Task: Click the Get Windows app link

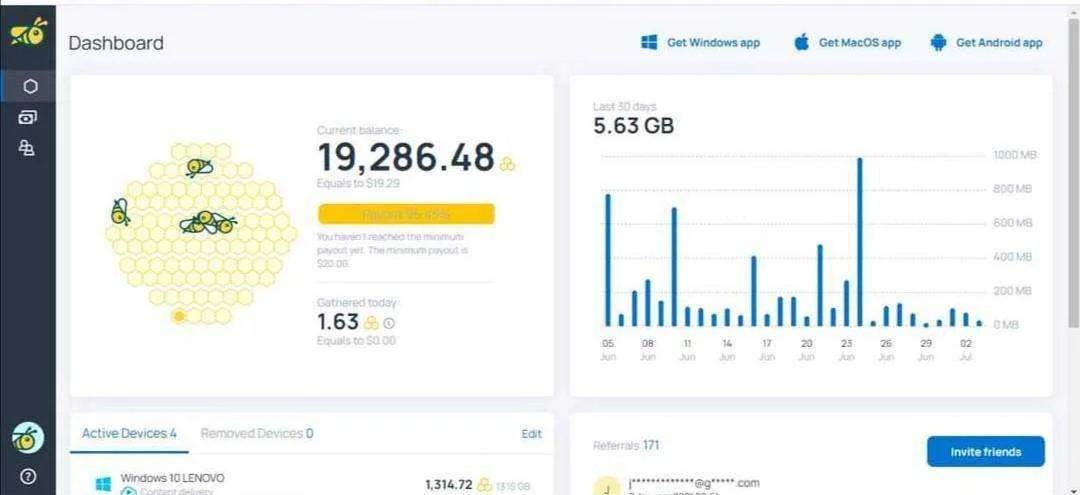Action: pyautogui.click(x=714, y=43)
